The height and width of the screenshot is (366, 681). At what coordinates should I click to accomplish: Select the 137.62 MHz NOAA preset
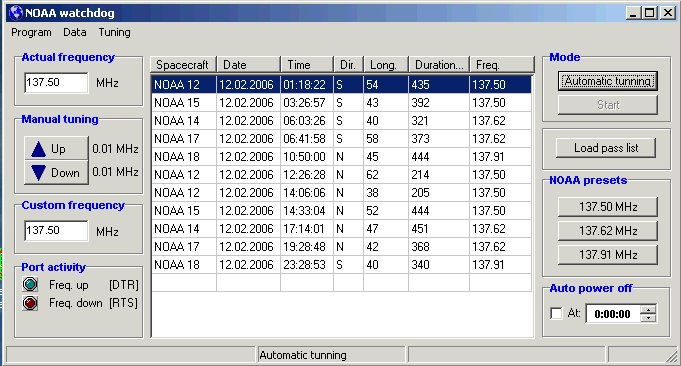608,231
